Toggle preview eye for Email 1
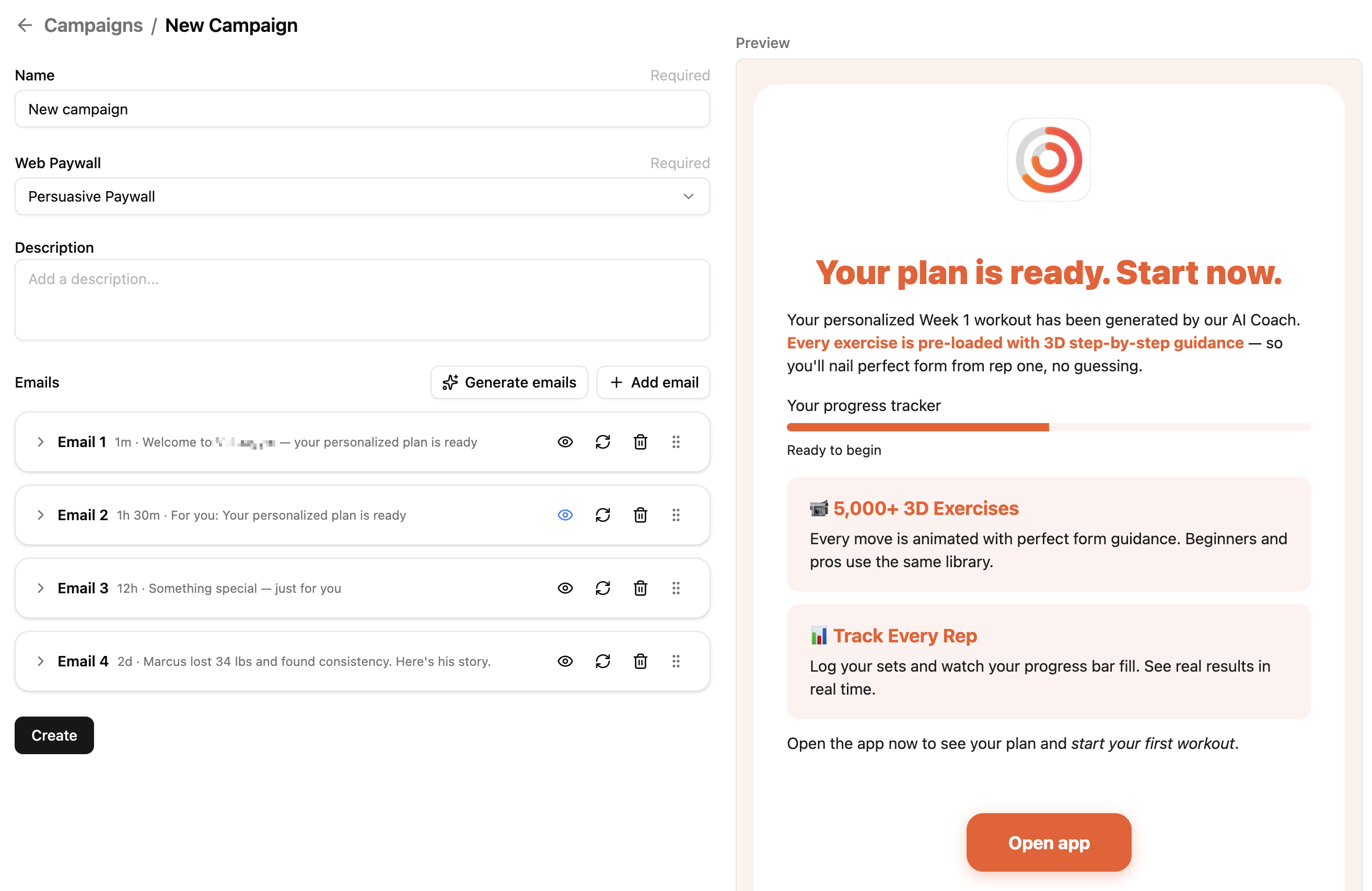Image resolution: width=1372 pixels, height=891 pixels. (565, 442)
